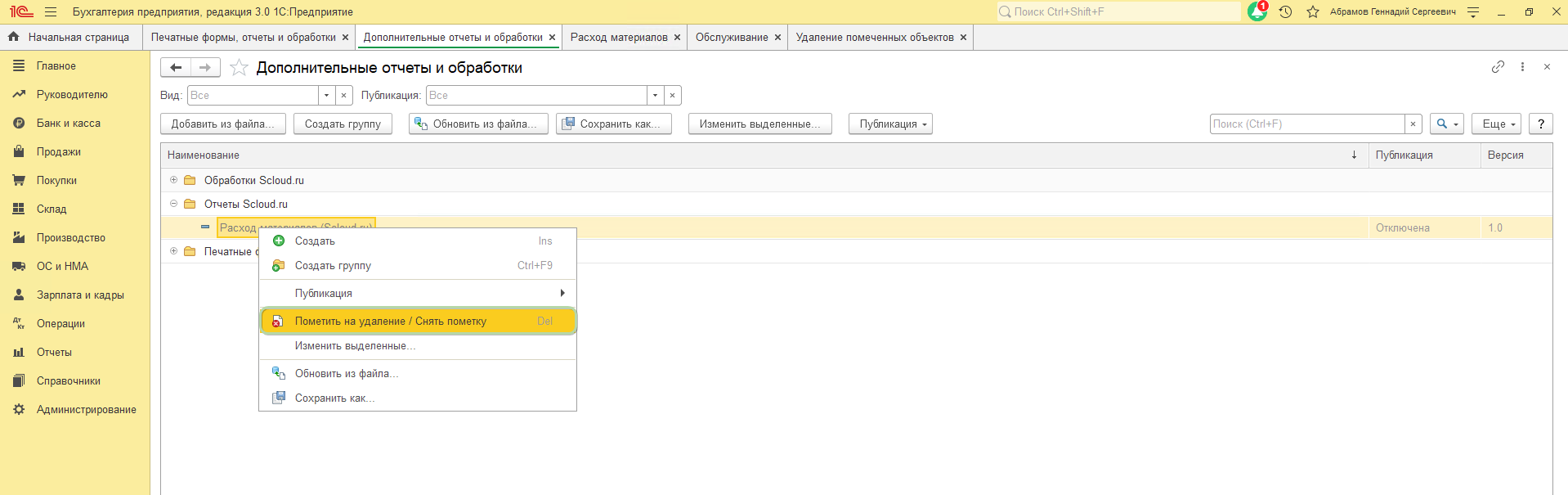Viewport: 1568px width, 495px height.
Task: Open Публикация submenu in context menu
Action: (418, 293)
